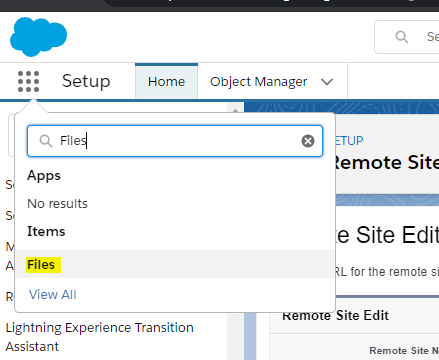Image resolution: width=439 pixels, height=360 pixels.
Task: Click the global search magnifier icon
Action: pos(402,37)
